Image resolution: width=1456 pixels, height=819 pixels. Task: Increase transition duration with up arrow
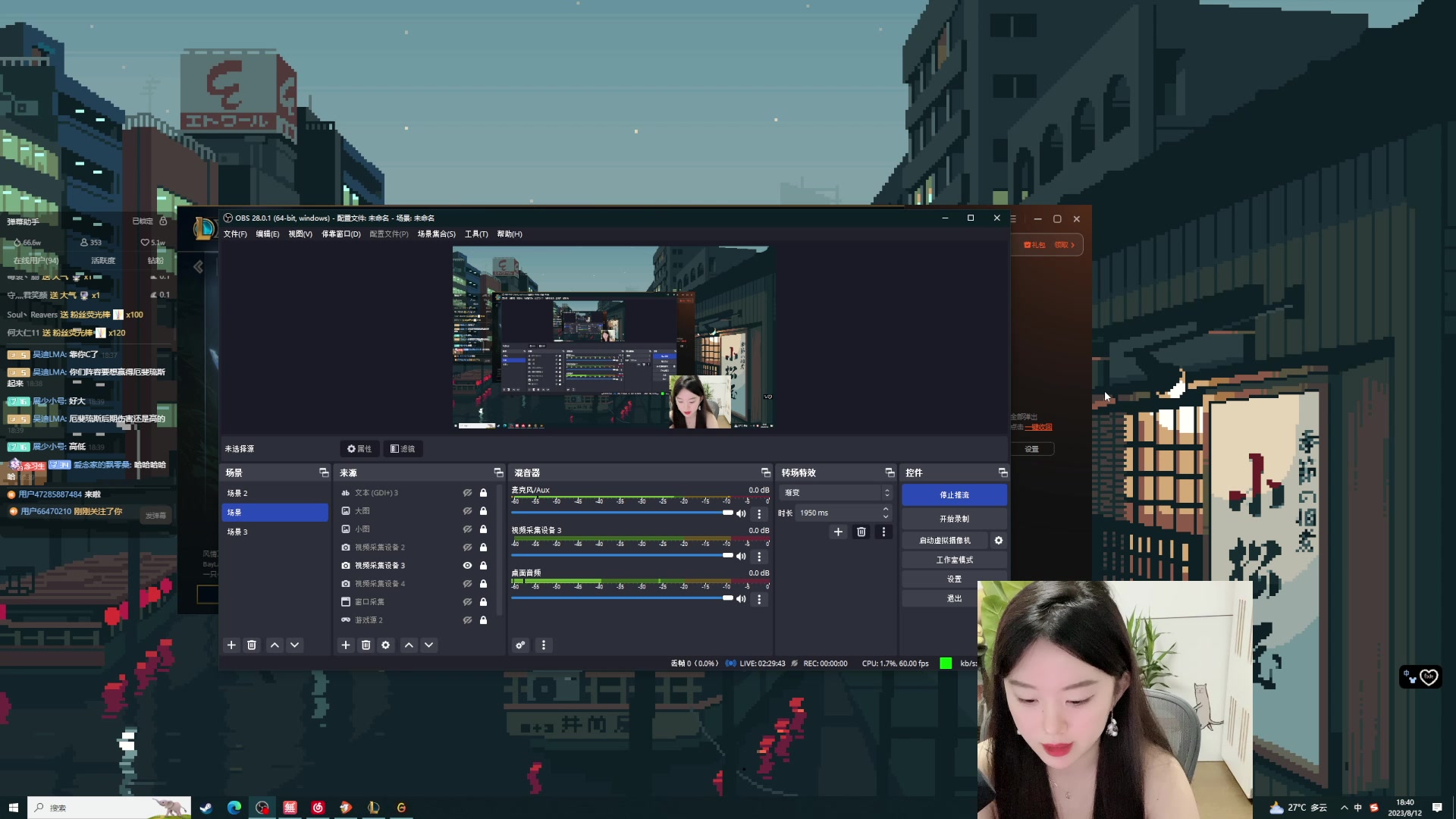(886, 509)
